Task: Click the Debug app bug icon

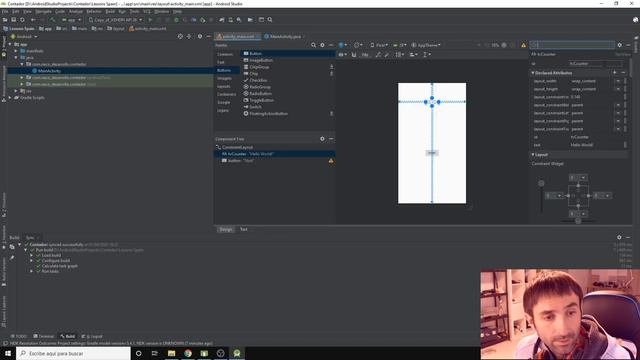Action: (176, 20)
